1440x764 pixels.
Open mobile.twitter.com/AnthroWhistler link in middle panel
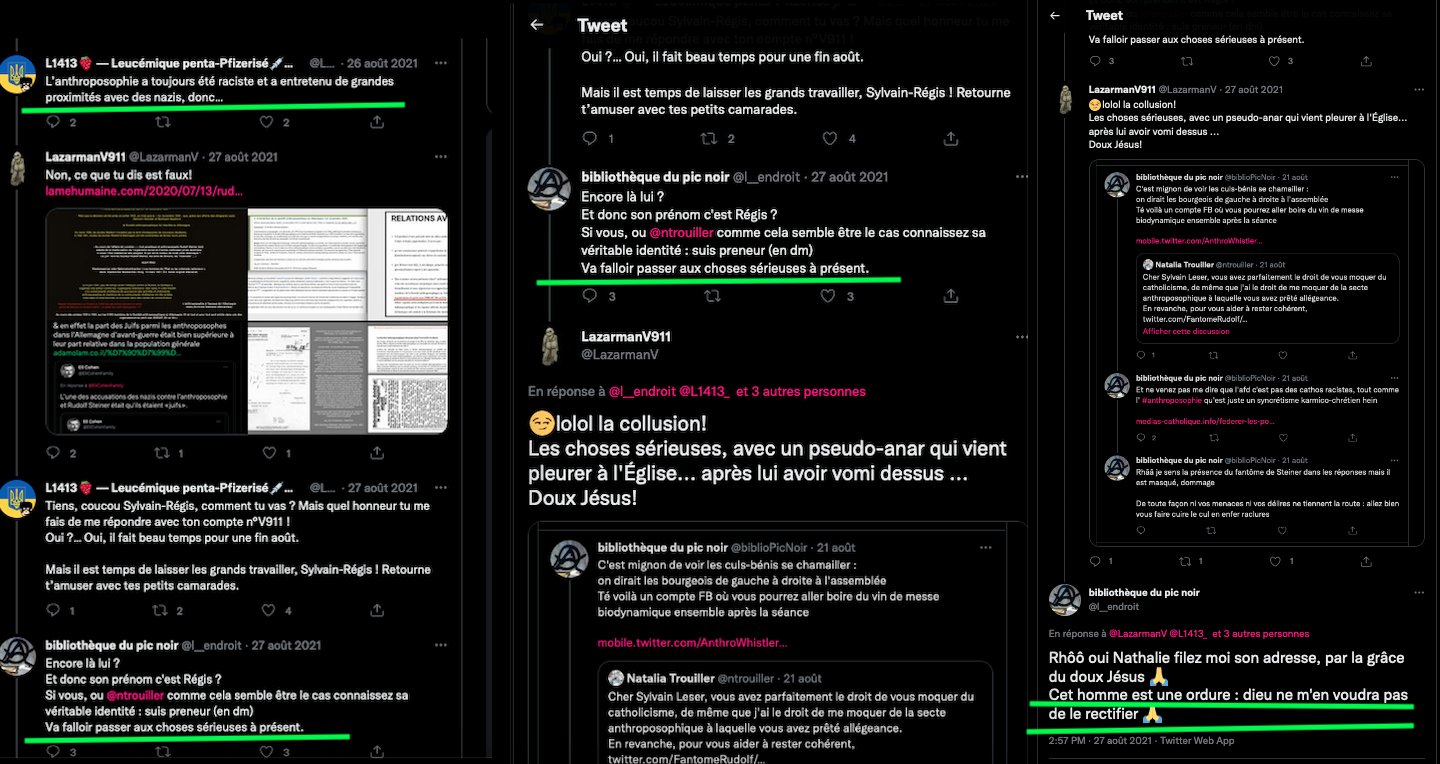[692, 642]
